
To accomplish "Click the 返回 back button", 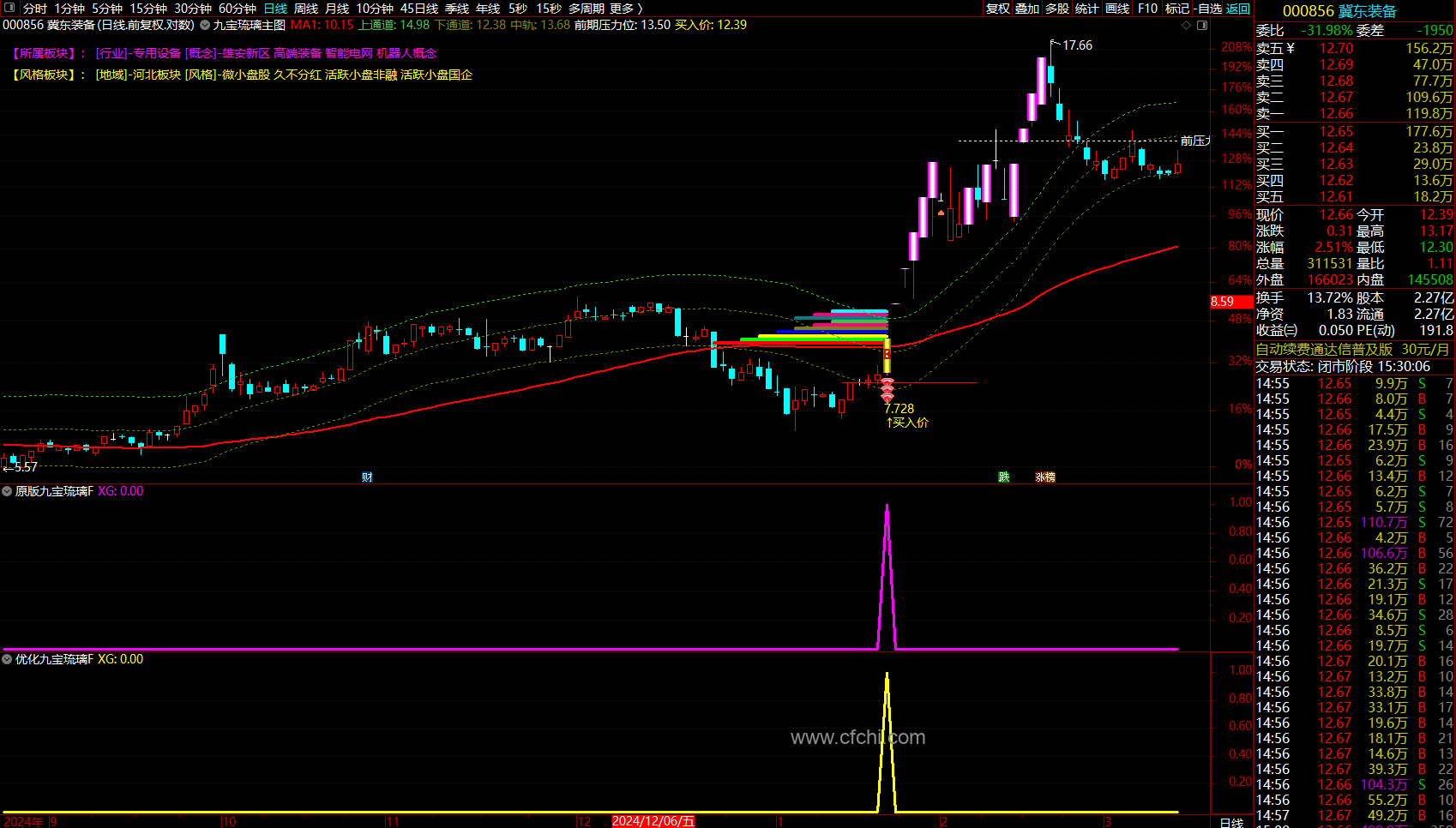I will coord(1238,9).
